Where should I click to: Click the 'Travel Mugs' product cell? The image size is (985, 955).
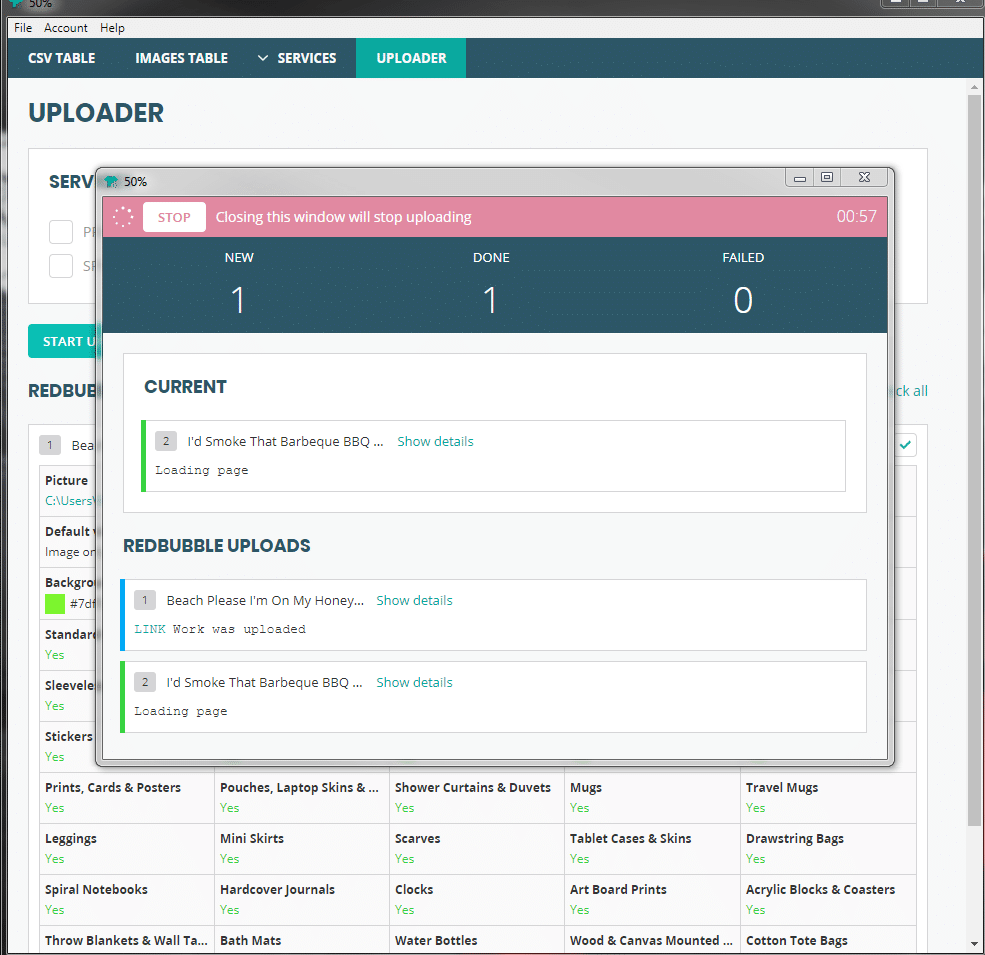click(x=828, y=798)
